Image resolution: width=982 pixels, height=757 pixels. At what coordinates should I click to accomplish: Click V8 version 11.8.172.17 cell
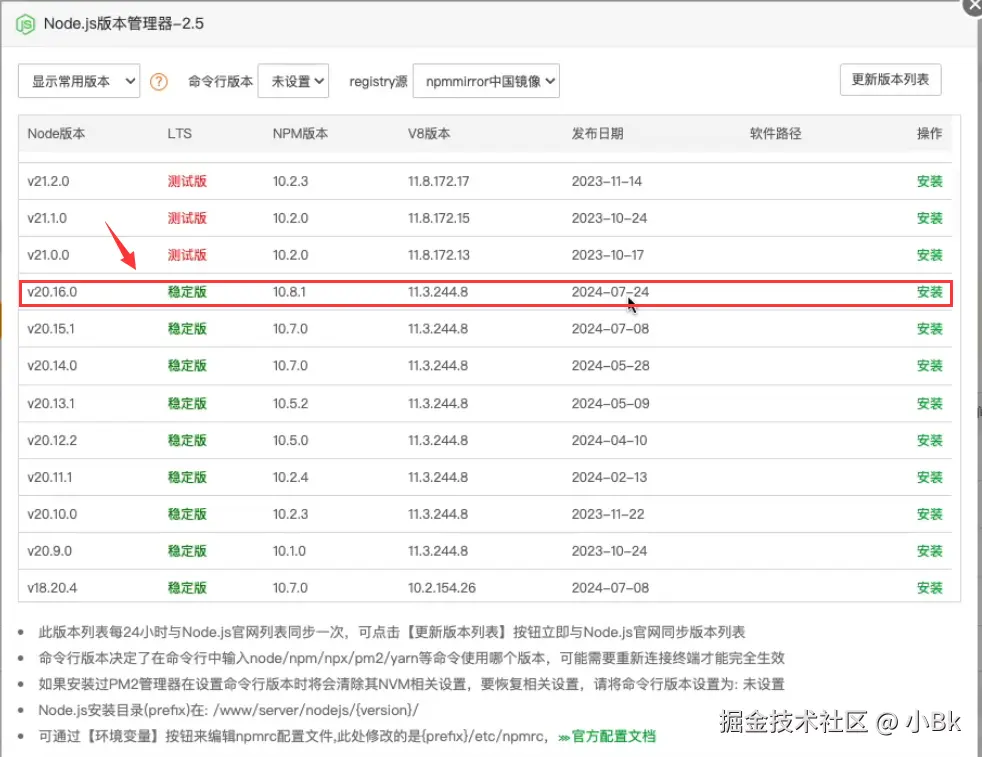438,181
